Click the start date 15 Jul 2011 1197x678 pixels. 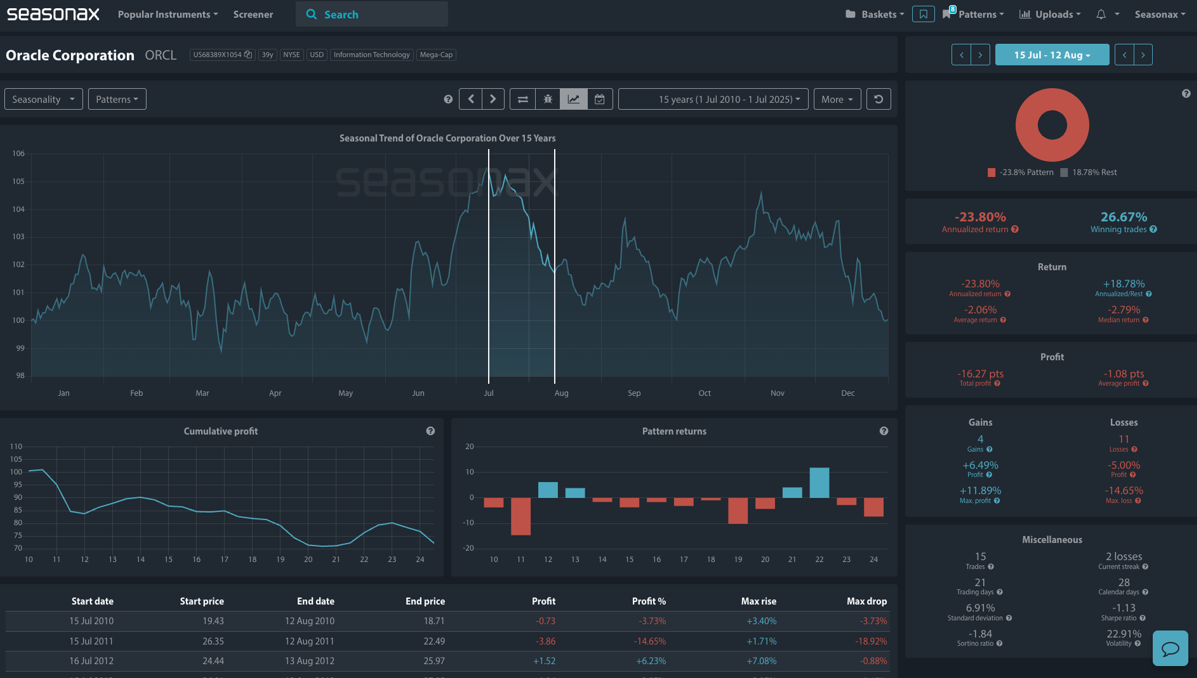(92, 641)
